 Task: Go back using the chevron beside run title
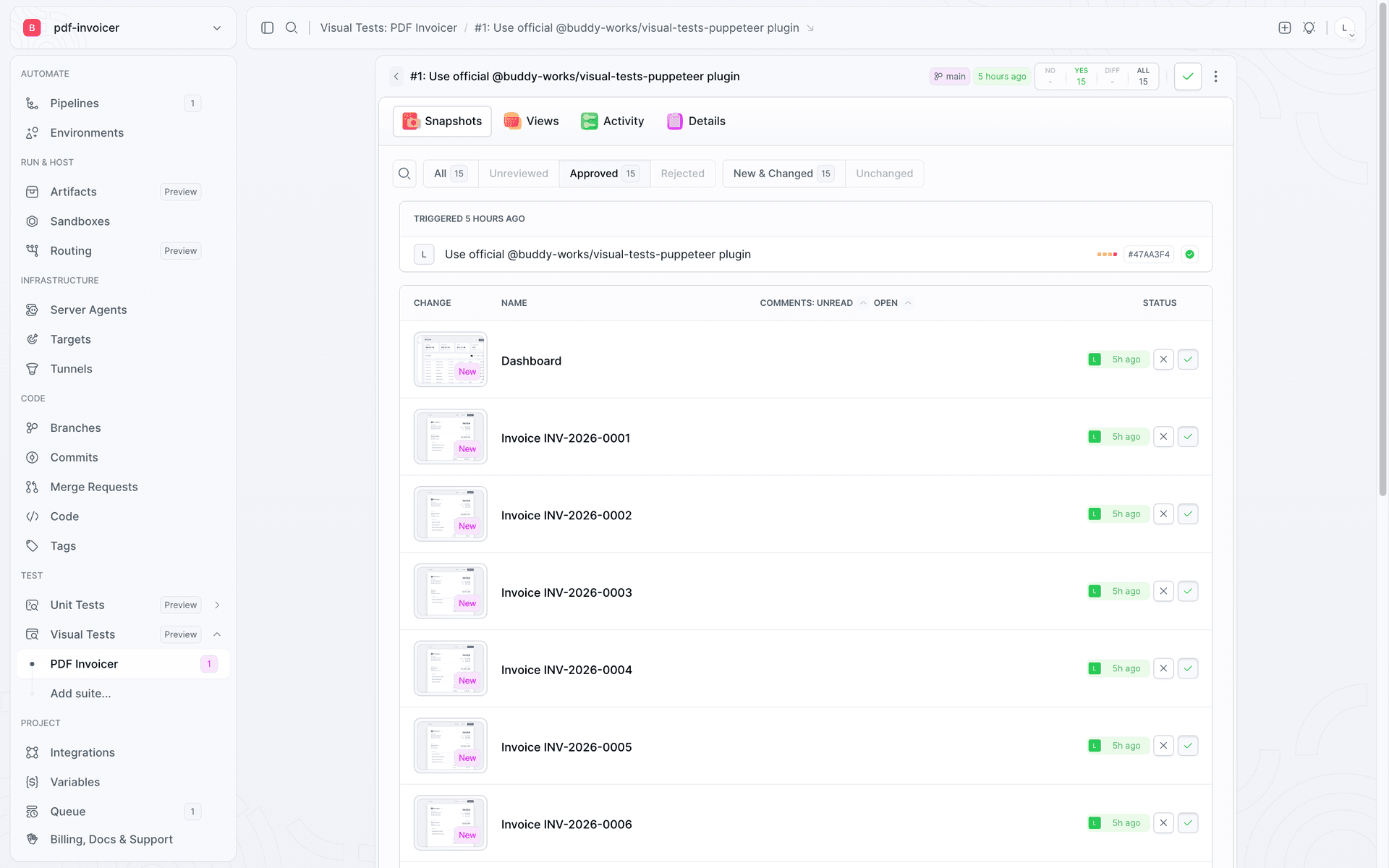(396, 77)
